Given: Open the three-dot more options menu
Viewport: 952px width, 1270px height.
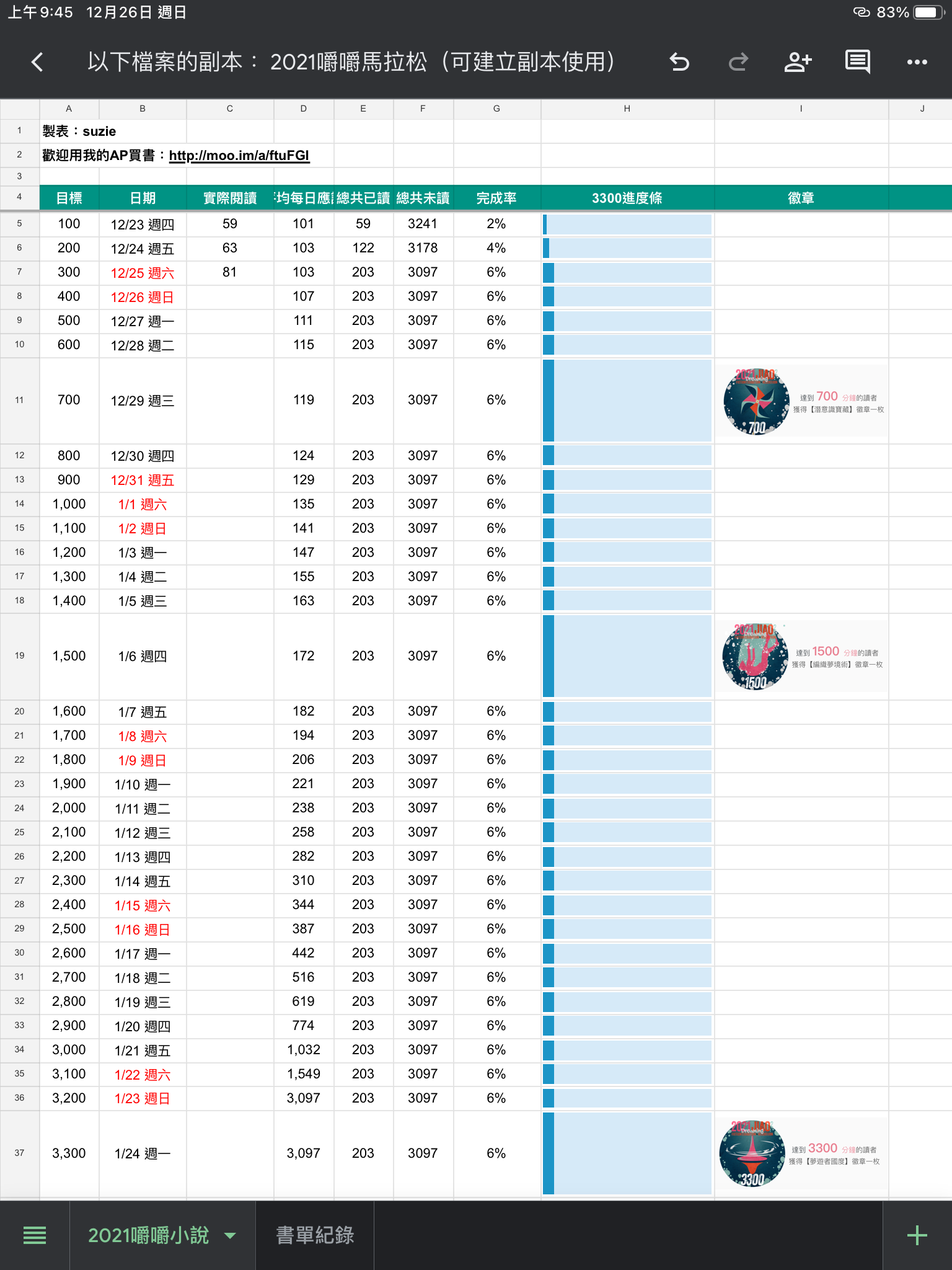Looking at the screenshot, I should [x=917, y=62].
